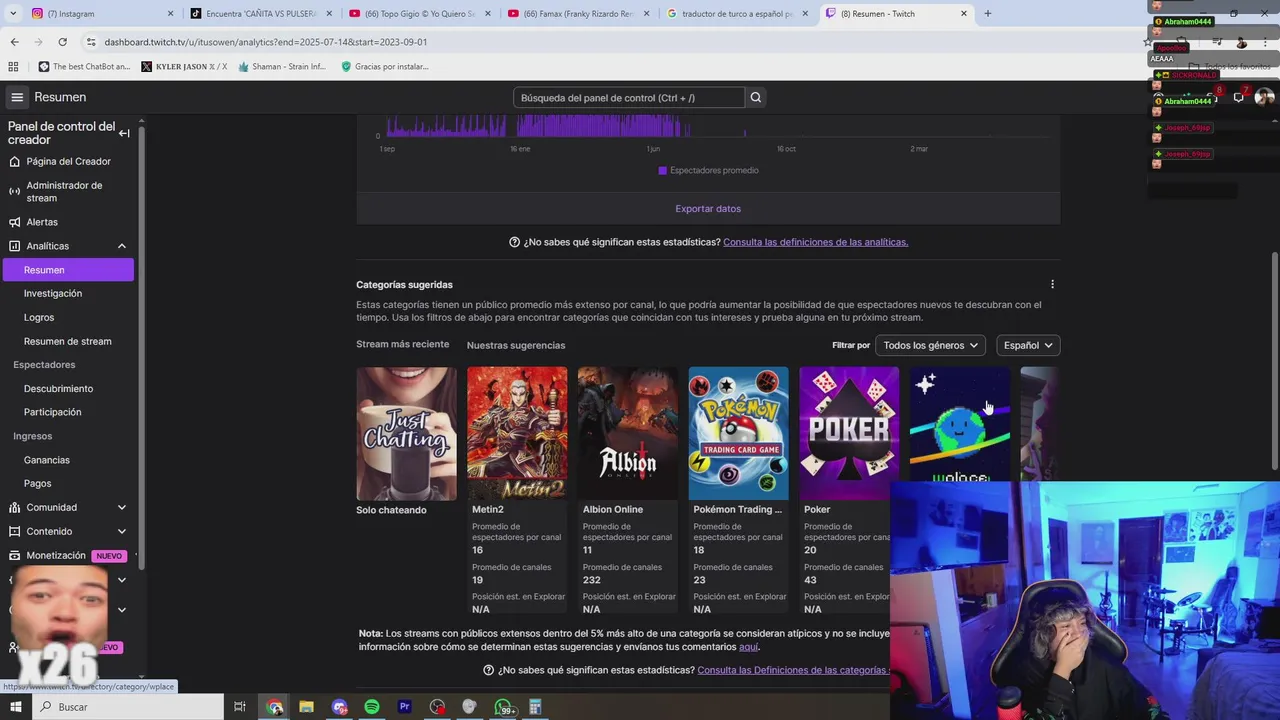This screenshot has height=720, width=1280.
Task: Switch to the CAÑITA VS PULSERA TikTok tab
Action: click(x=260, y=14)
